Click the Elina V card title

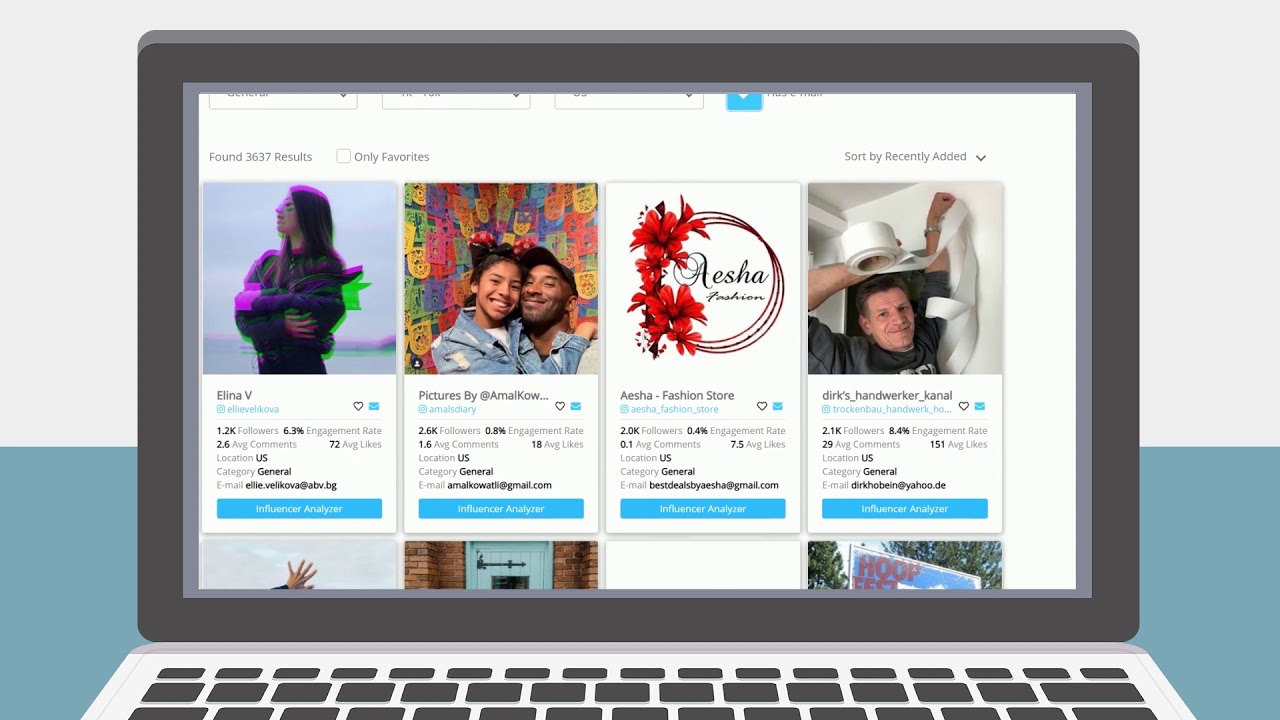click(x=235, y=395)
